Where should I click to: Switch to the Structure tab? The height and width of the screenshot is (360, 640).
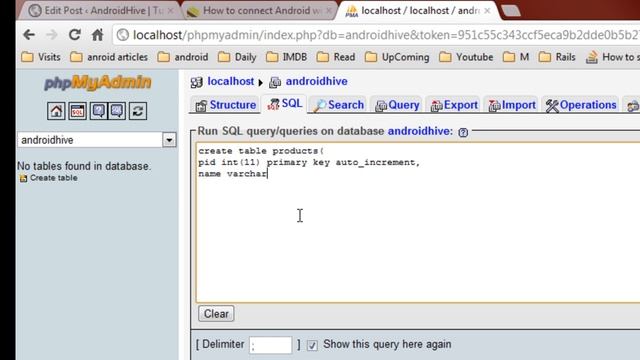[225, 105]
